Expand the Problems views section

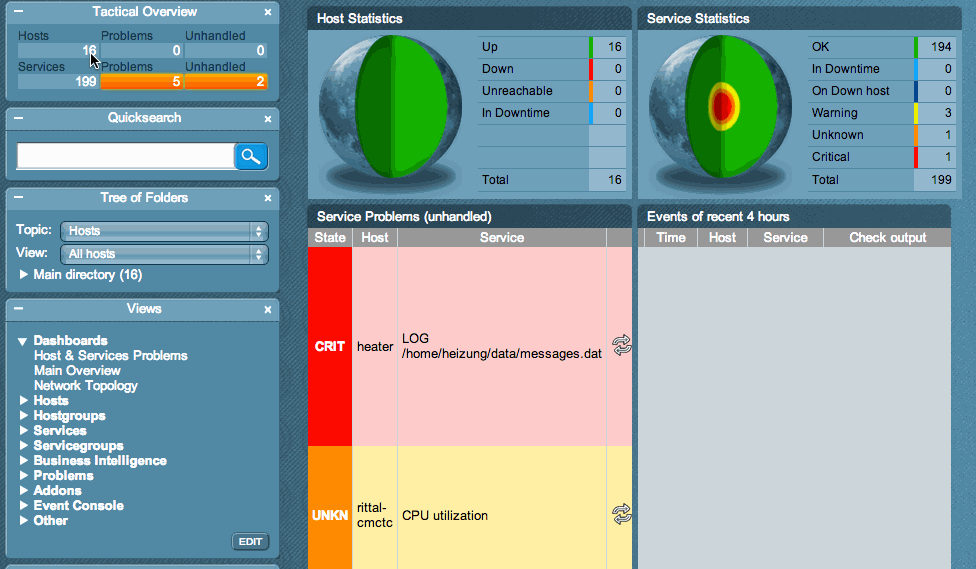24,475
